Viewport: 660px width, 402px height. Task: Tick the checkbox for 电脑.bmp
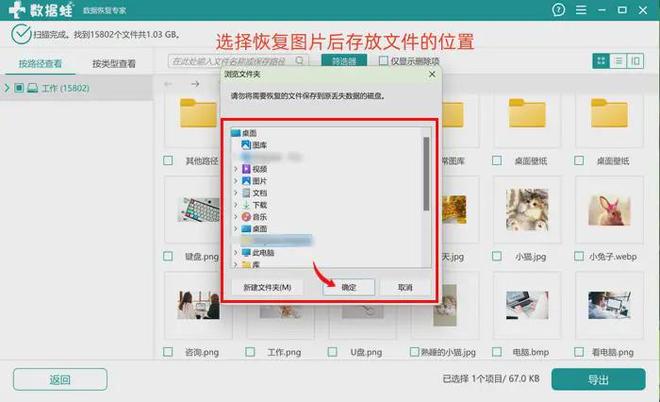[497, 352]
